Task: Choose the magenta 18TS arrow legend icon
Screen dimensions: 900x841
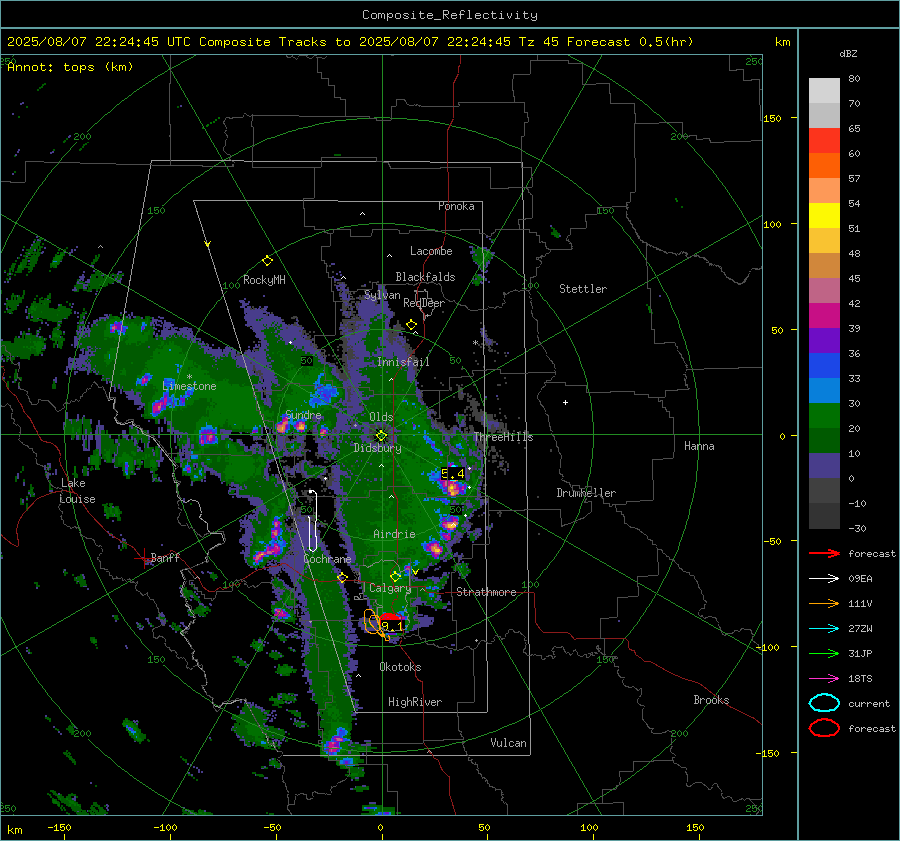Action: tap(824, 679)
